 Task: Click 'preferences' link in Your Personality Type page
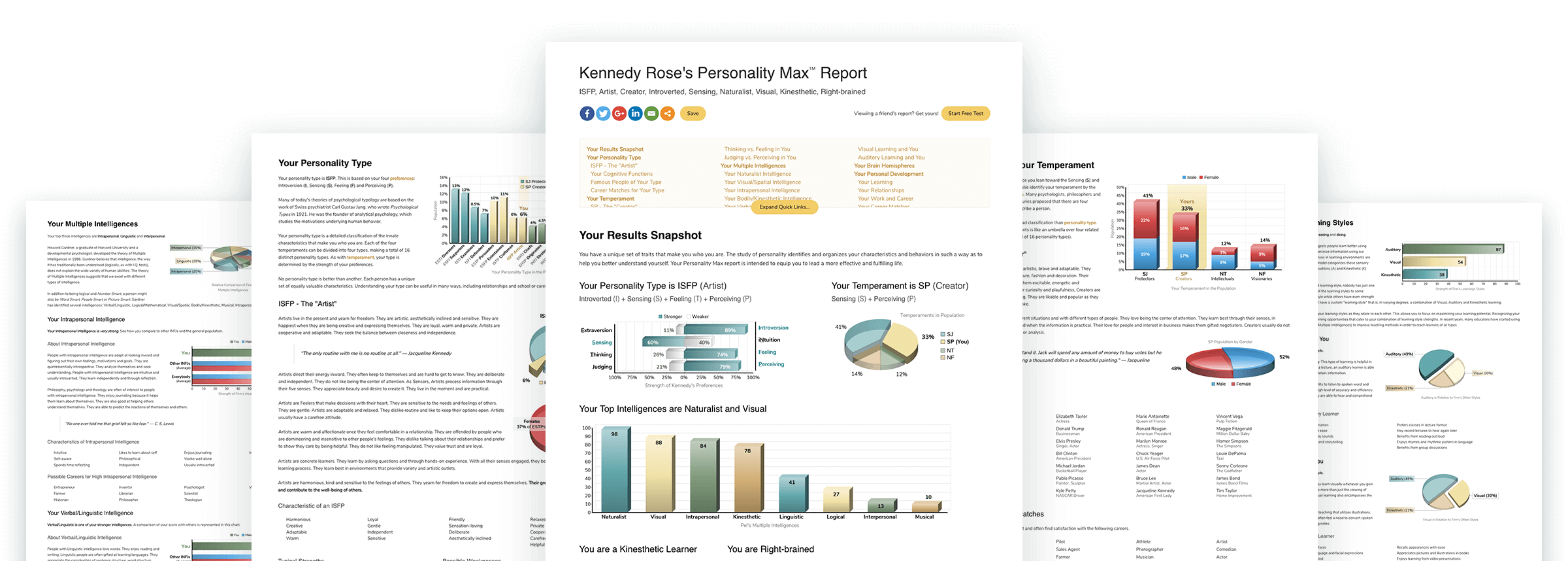pos(402,178)
